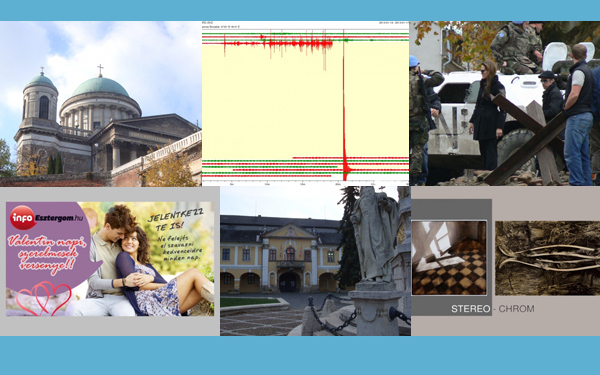Open the Esztergom basilica photo
This screenshot has height=375, width=600.
tap(101, 104)
